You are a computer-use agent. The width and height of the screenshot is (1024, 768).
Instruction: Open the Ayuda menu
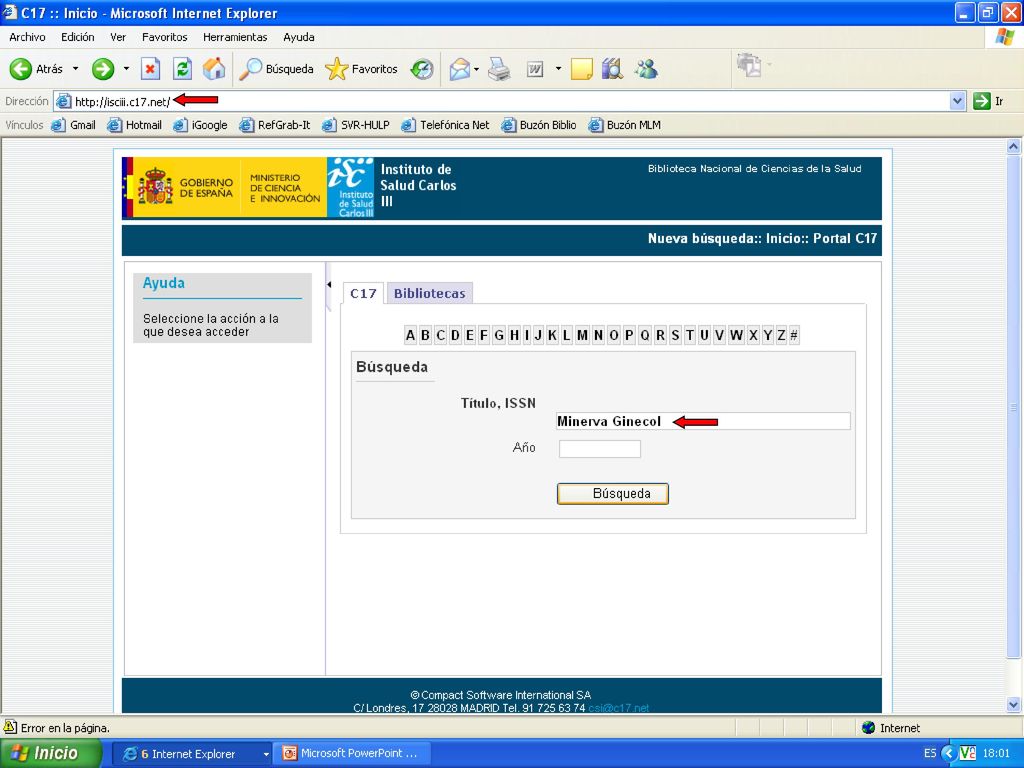tap(298, 37)
